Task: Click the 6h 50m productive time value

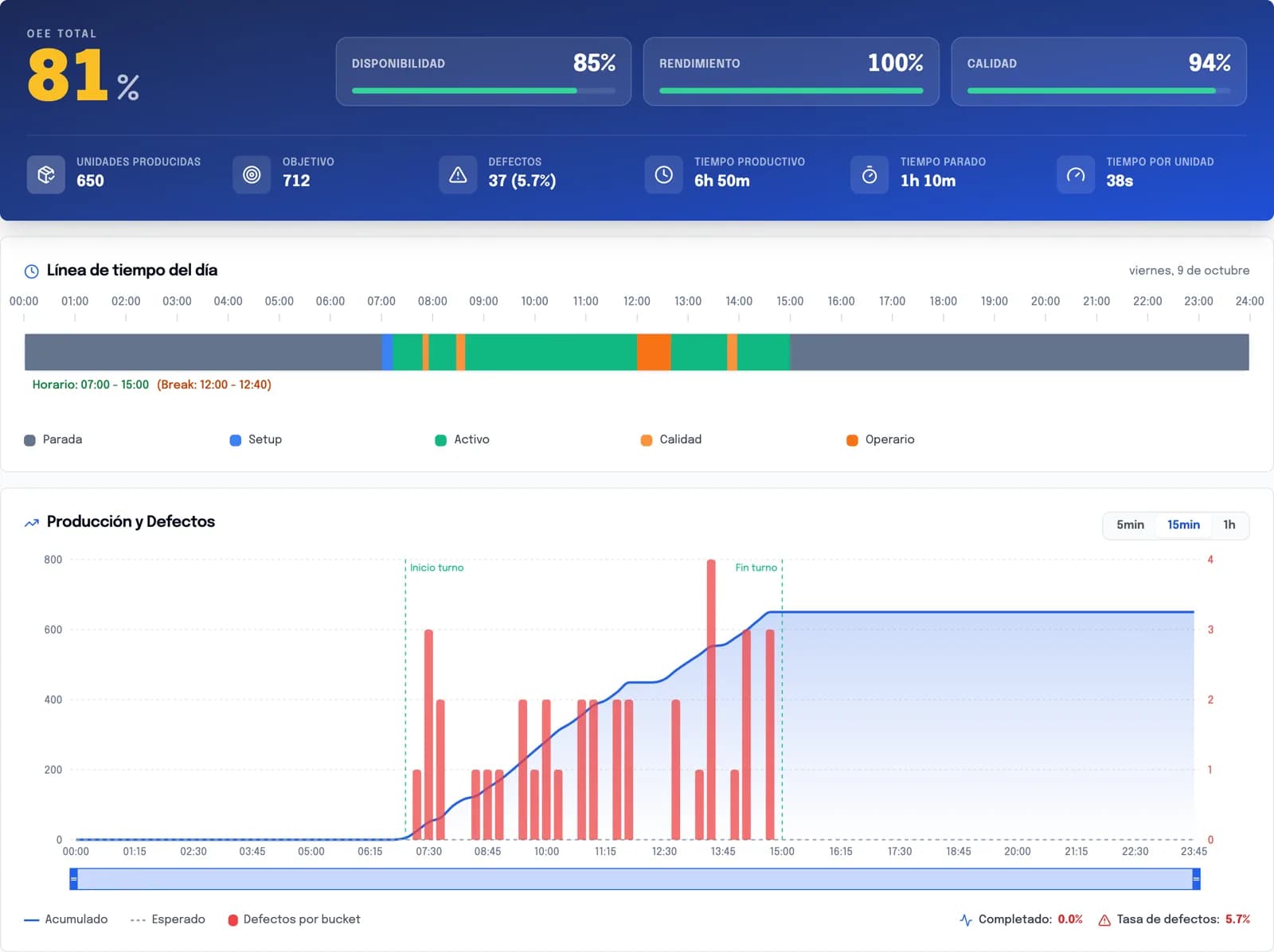Action: tap(722, 181)
